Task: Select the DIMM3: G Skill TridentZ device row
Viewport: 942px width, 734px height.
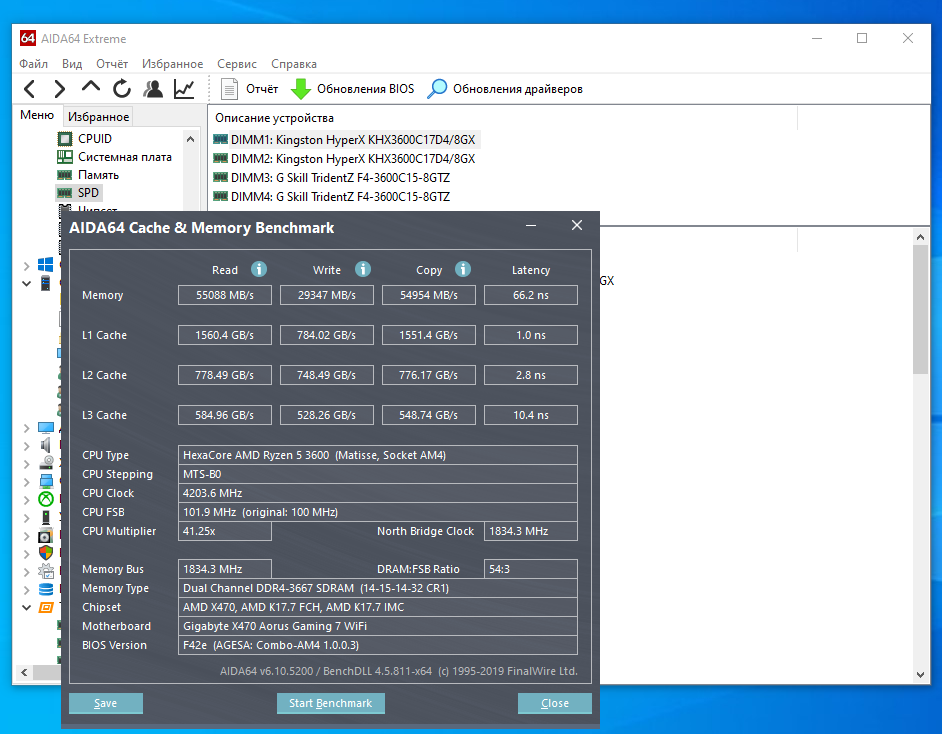Action: coord(332,178)
